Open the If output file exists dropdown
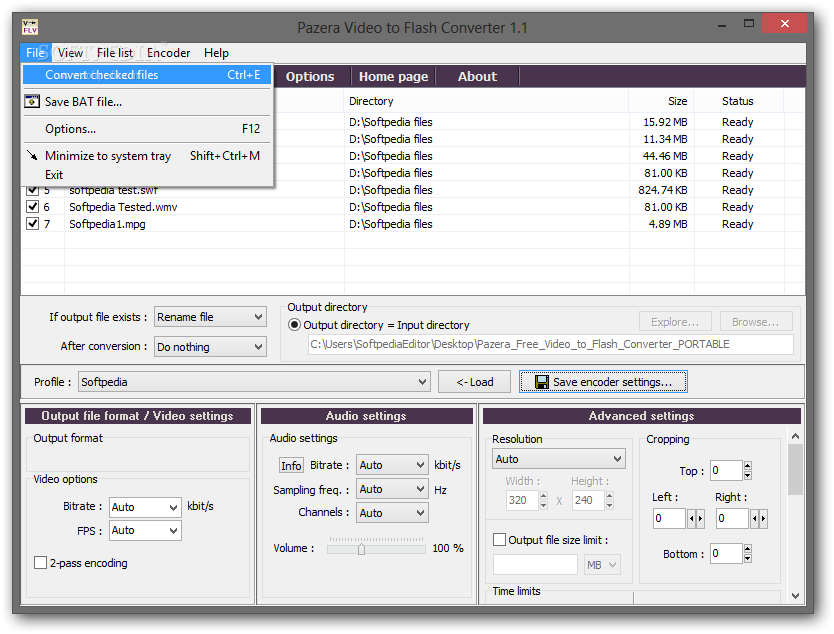Screen dimensions: 834x634 coord(210,317)
